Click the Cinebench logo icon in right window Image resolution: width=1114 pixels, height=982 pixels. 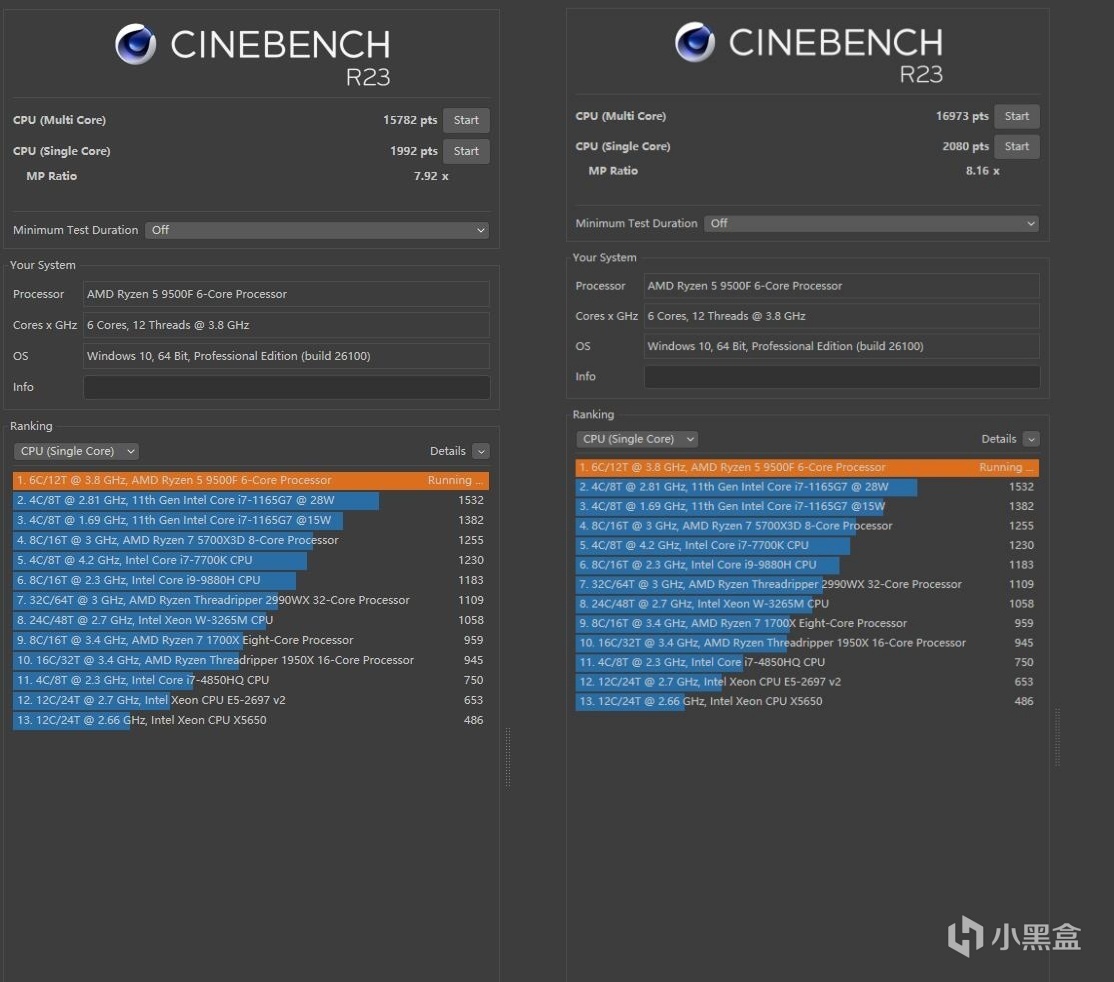click(x=695, y=41)
